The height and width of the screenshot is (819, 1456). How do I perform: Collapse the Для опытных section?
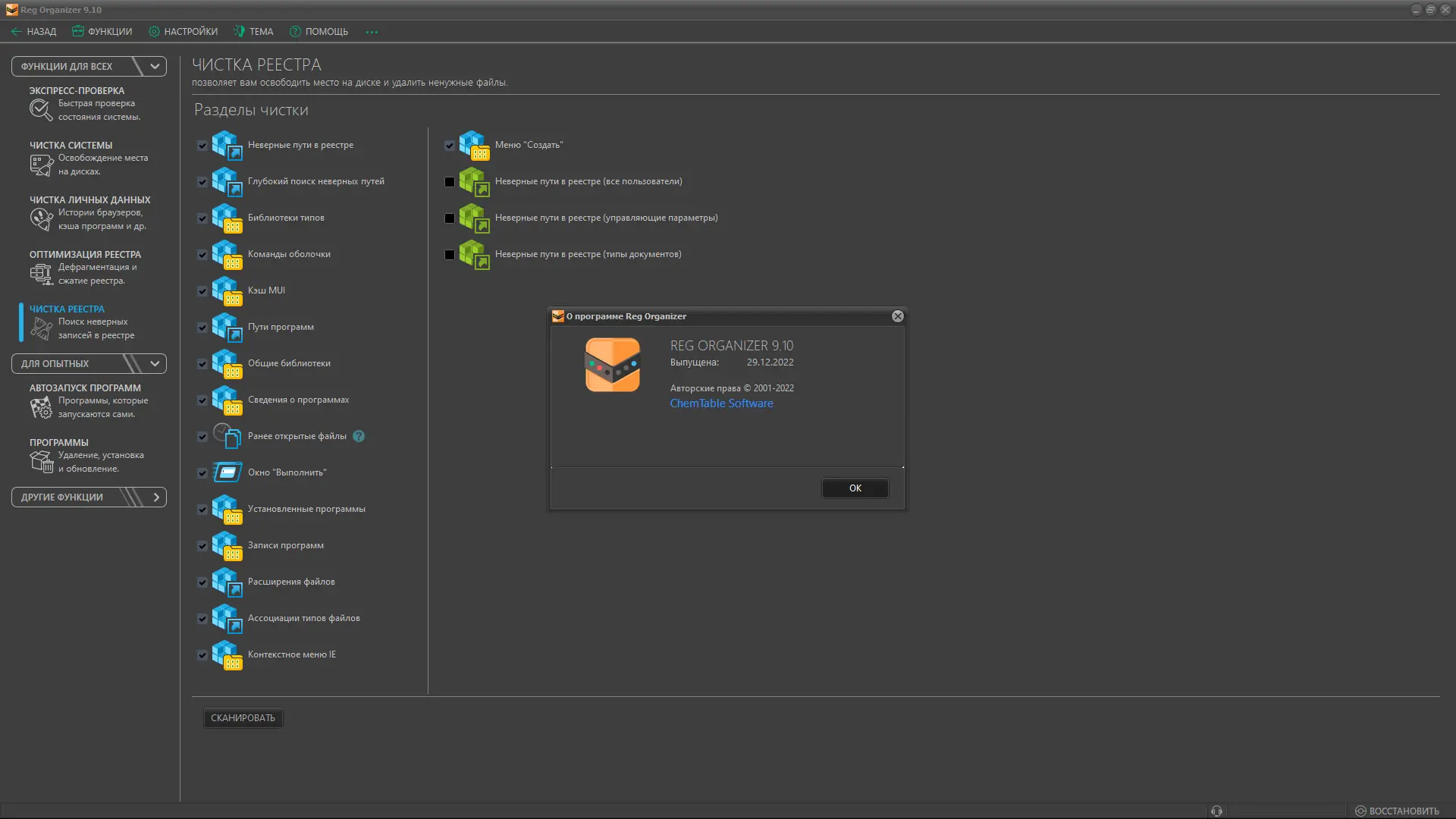[155, 363]
